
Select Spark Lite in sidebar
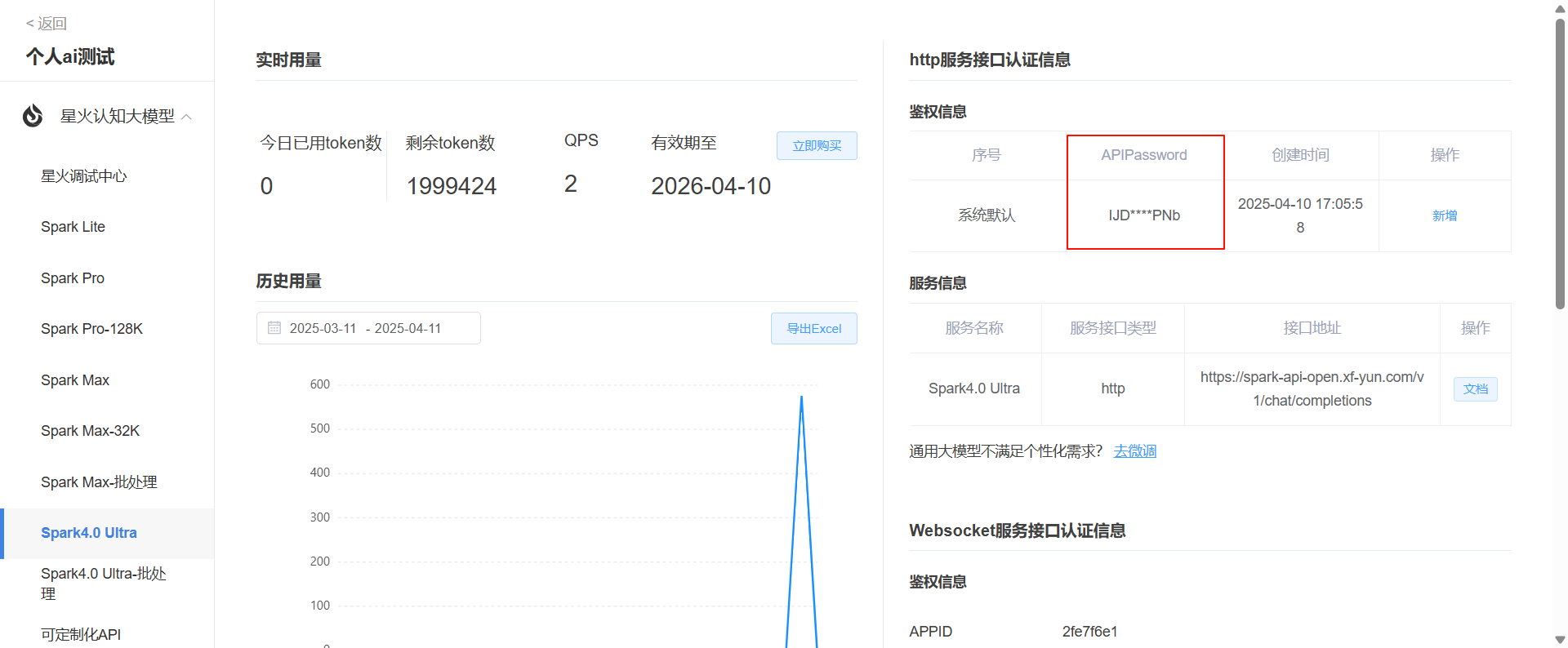pos(73,227)
